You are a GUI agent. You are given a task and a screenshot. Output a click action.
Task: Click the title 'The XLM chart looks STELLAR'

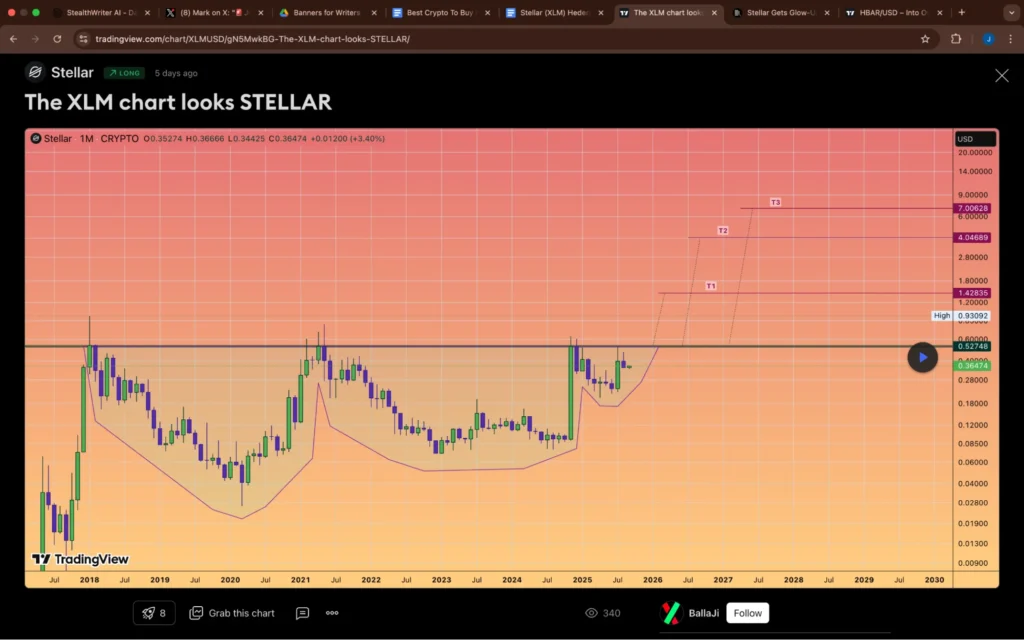[178, 103]
